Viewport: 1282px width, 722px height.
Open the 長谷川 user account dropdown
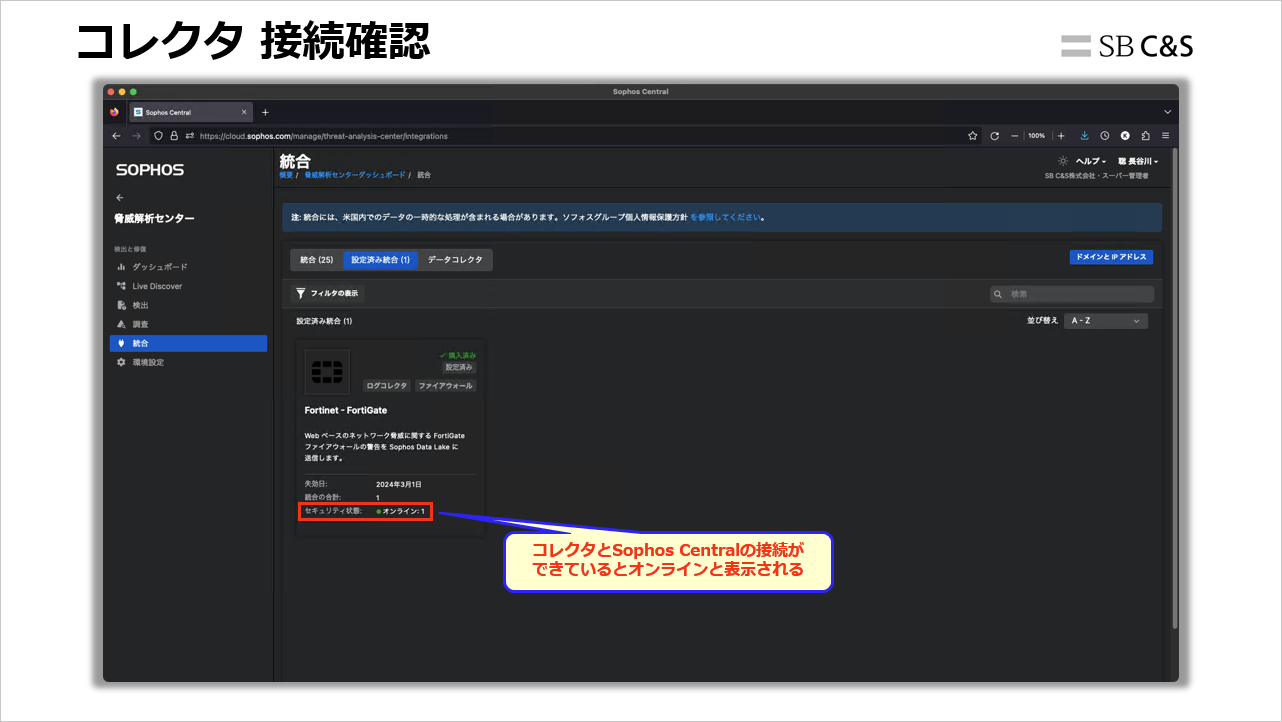(1138, 161)
